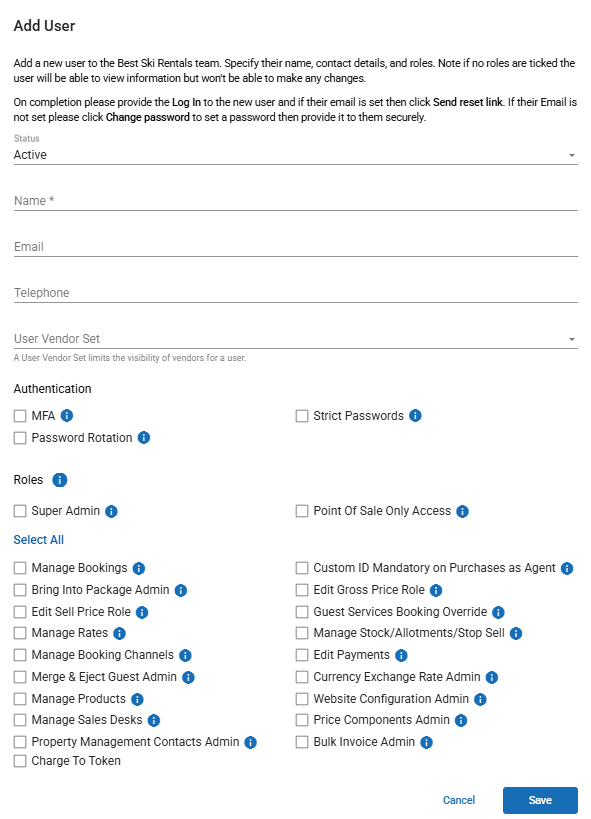Click into the Email field
The image size is (591, 819).
click(x=296, y=247)
